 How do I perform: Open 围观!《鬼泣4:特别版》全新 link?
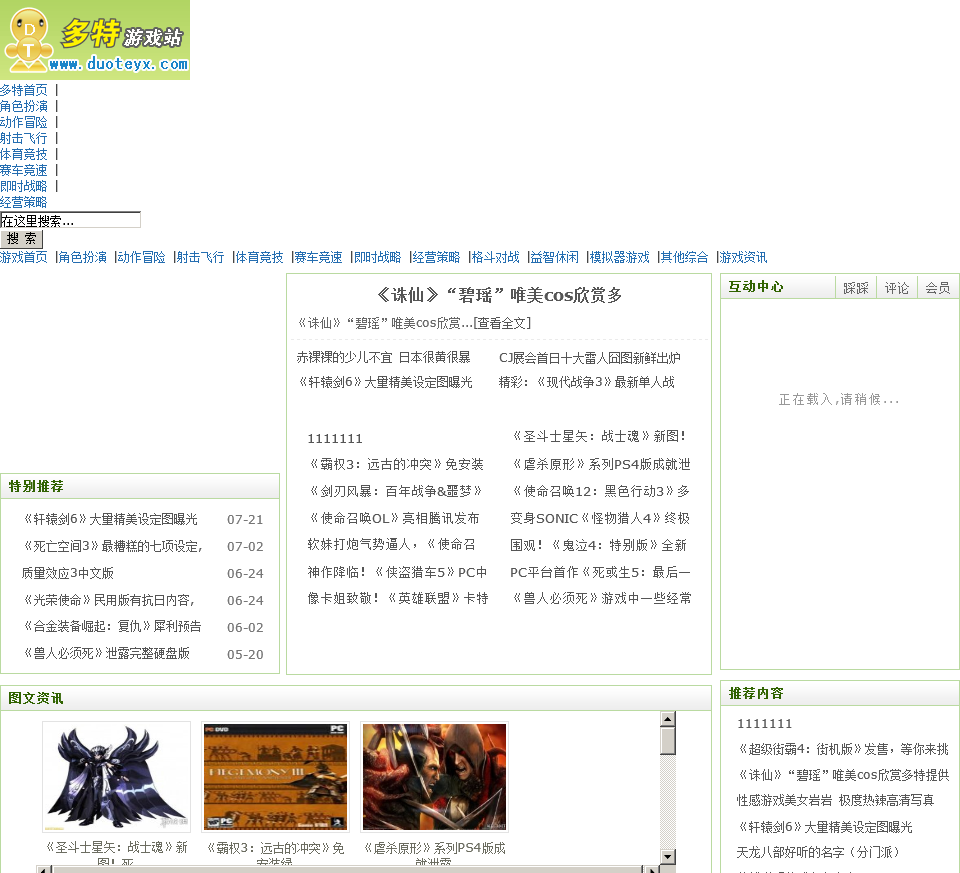599,545
